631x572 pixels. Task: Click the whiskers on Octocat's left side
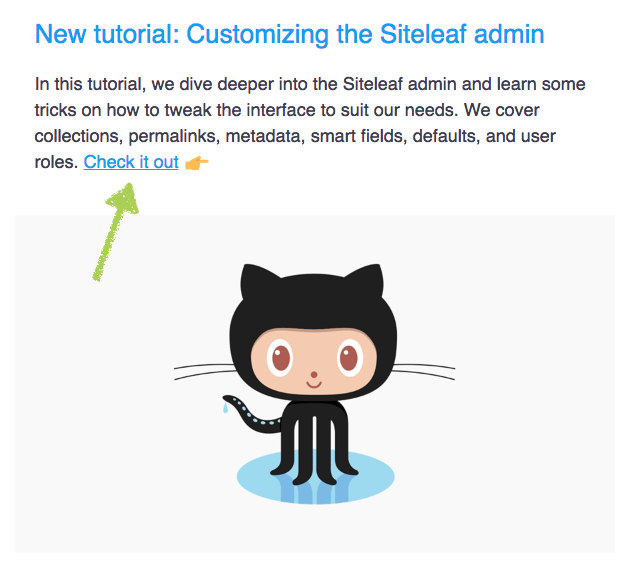[204, 372]
